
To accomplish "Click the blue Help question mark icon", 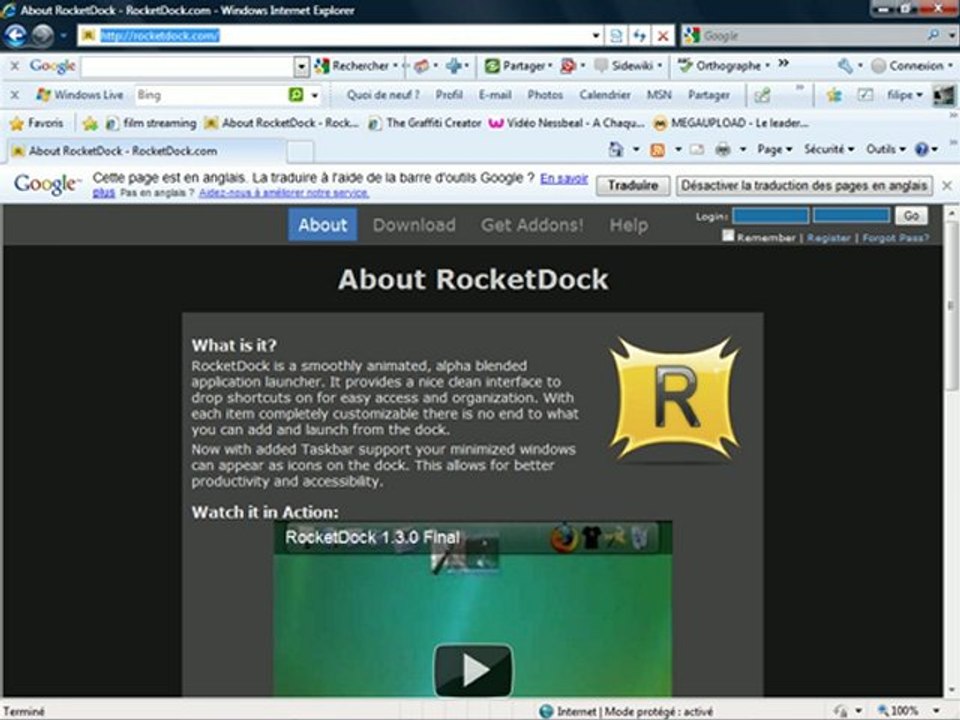I will 921,149.
